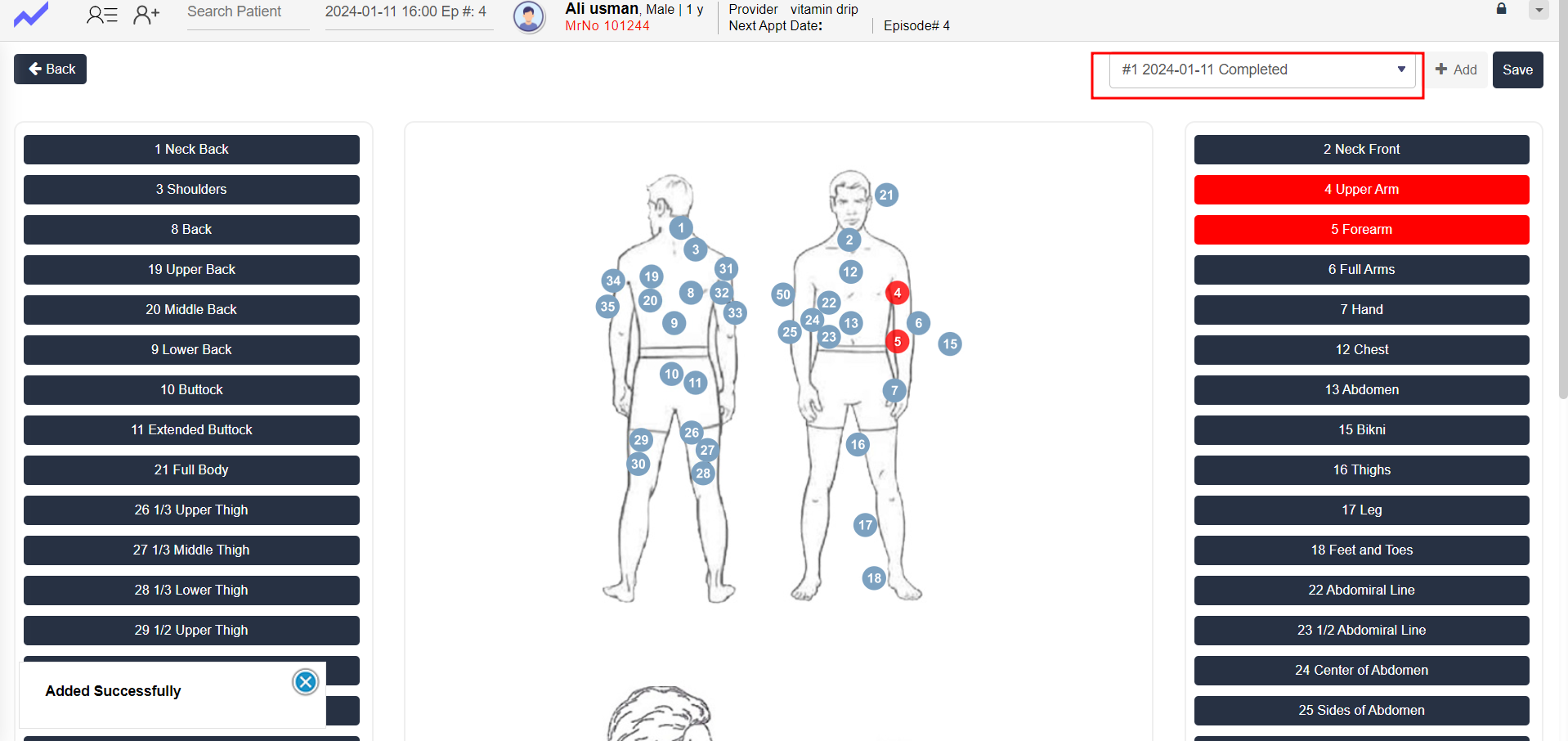This screenshot has height=741, width=1568.
Task: Expand the top-right header dropdown arrow
Action: (x=1539, y=11)
